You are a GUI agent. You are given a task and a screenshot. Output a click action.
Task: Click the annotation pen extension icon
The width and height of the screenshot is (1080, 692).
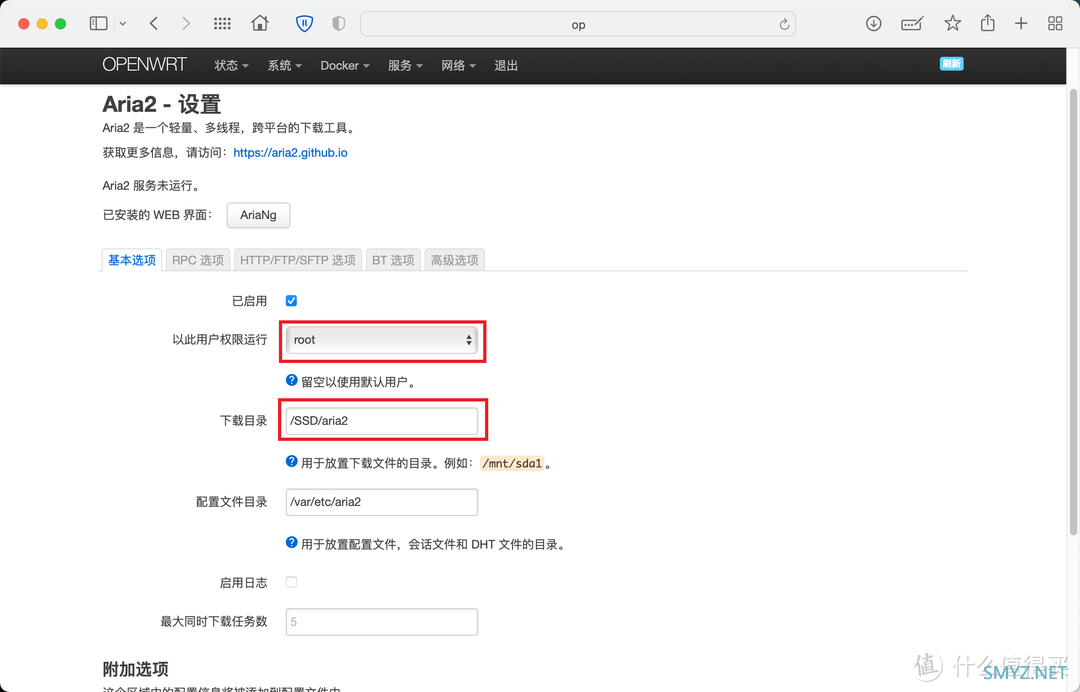[912, 24]
